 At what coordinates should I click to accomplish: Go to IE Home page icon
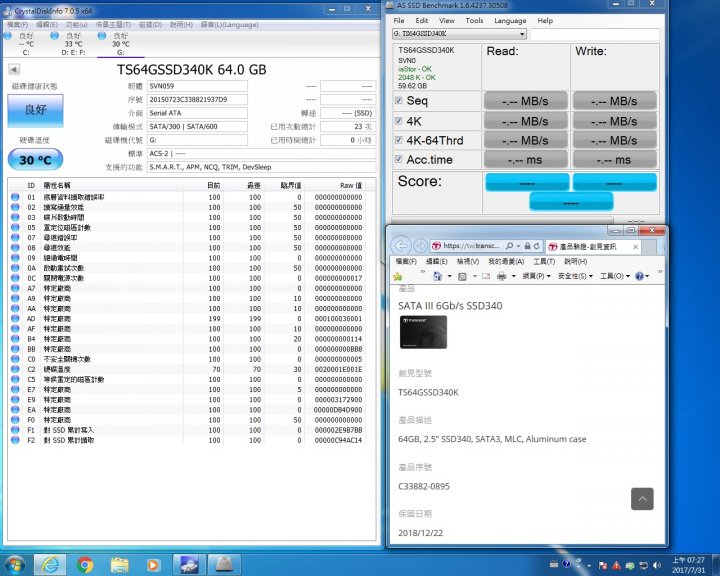pyautogui.click(x=438, y=276)
